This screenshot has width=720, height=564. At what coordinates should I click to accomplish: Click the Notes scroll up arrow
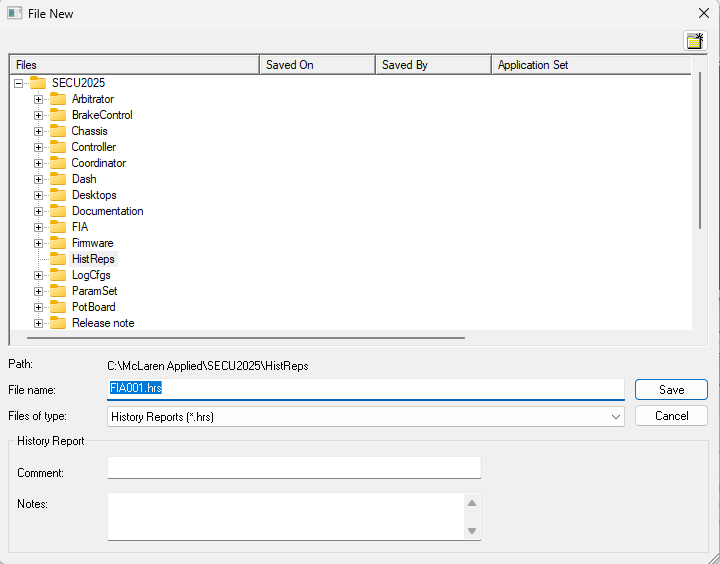click(x=472, y=503)
